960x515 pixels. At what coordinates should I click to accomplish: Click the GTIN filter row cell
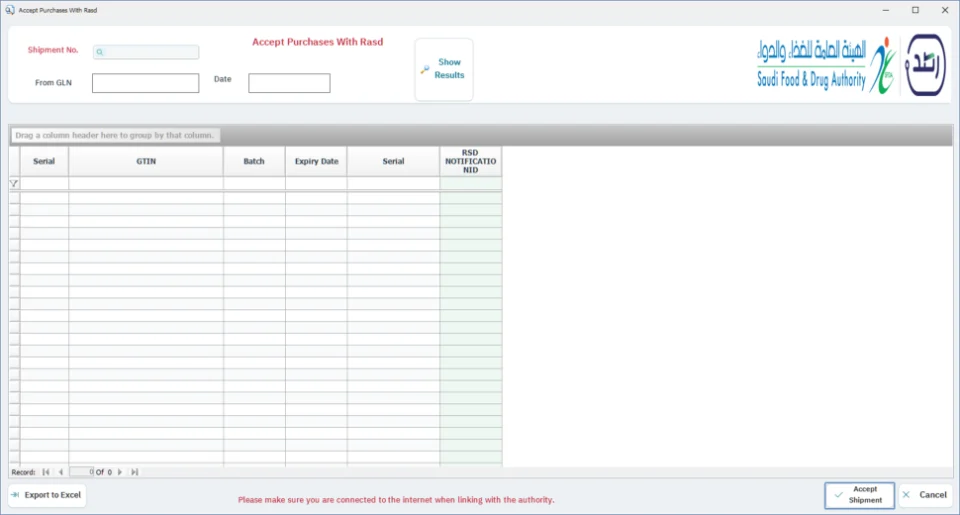point(146,183)
